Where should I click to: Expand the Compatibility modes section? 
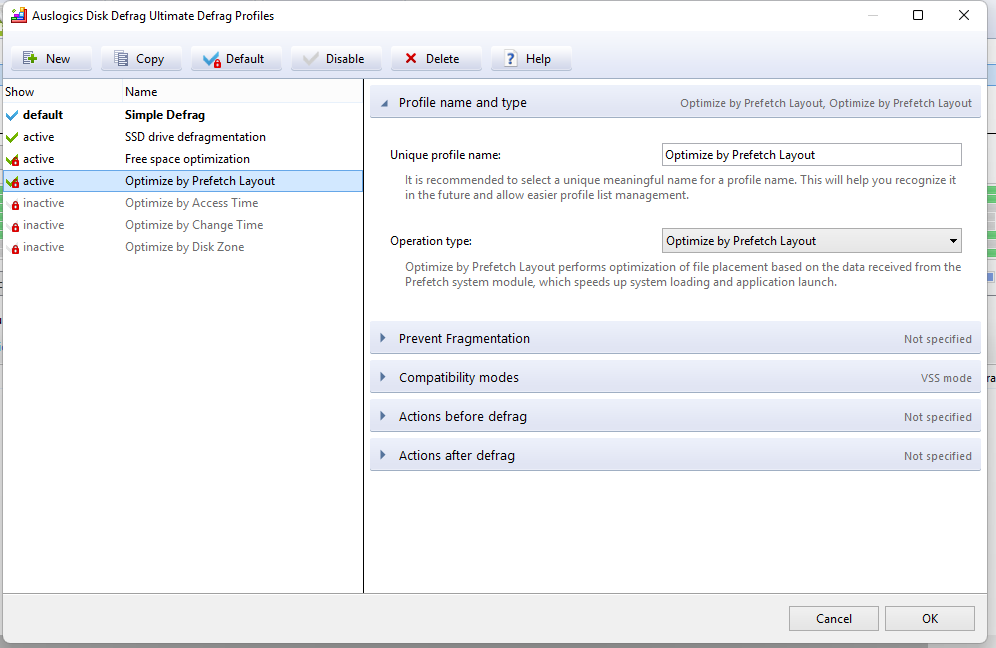click(x=675, y=377)
